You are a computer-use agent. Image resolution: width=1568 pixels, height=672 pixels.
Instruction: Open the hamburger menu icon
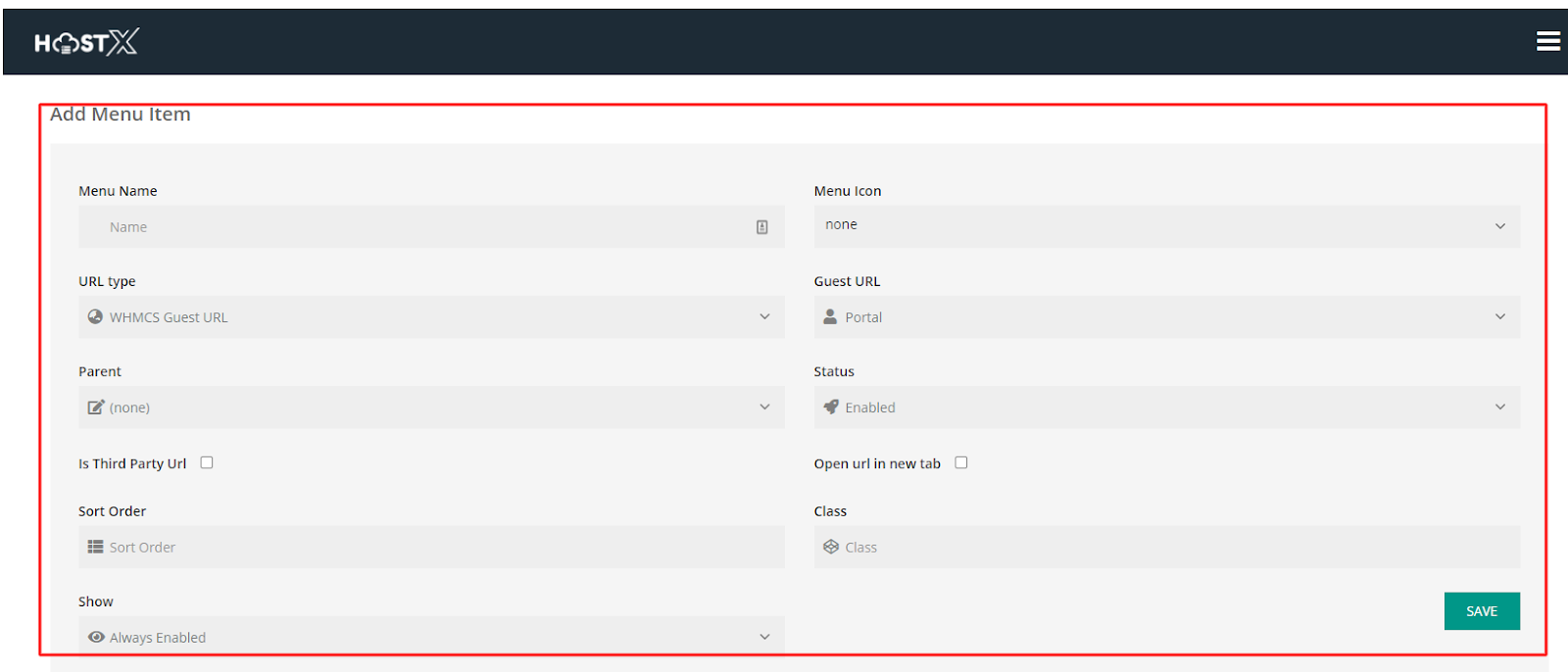coord(1547,41)
